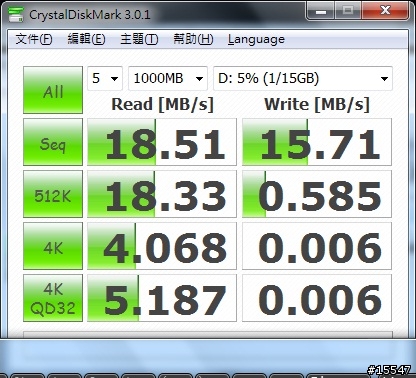The image size is (416, 378).
Task: Open the 主題(T) menu
Action: pos(139,39)
